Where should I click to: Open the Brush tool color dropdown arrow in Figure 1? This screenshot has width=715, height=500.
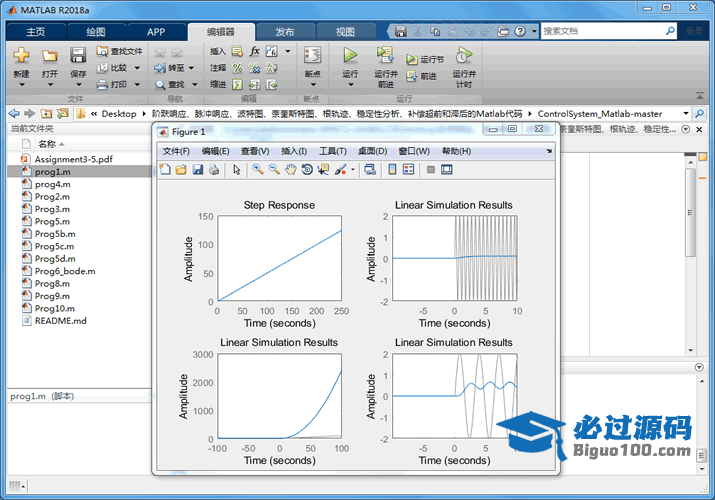(352, 170)
